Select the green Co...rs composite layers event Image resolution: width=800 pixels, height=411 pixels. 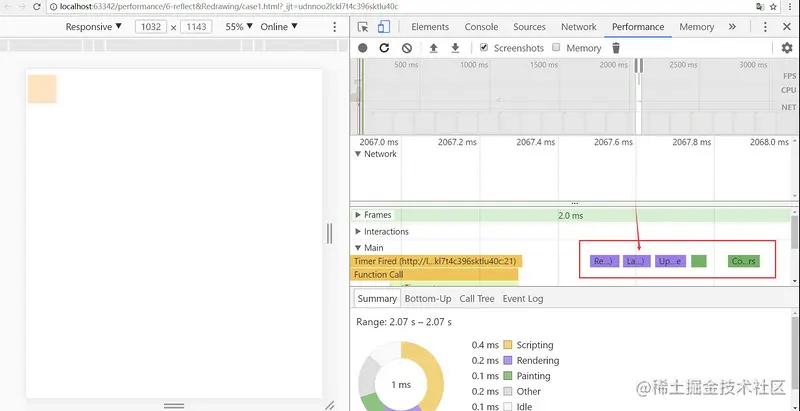click(x=743, y=261)
